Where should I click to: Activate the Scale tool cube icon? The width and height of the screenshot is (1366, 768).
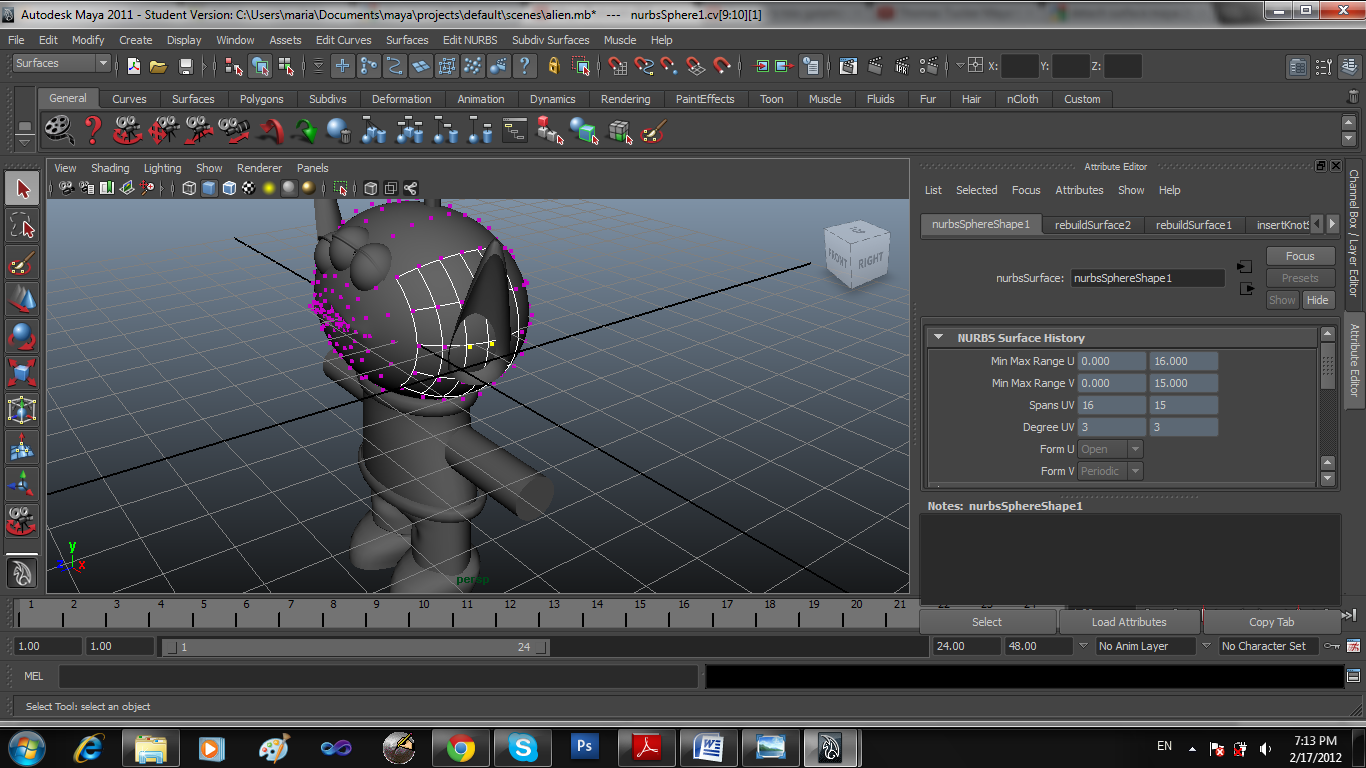coord(22,373)
